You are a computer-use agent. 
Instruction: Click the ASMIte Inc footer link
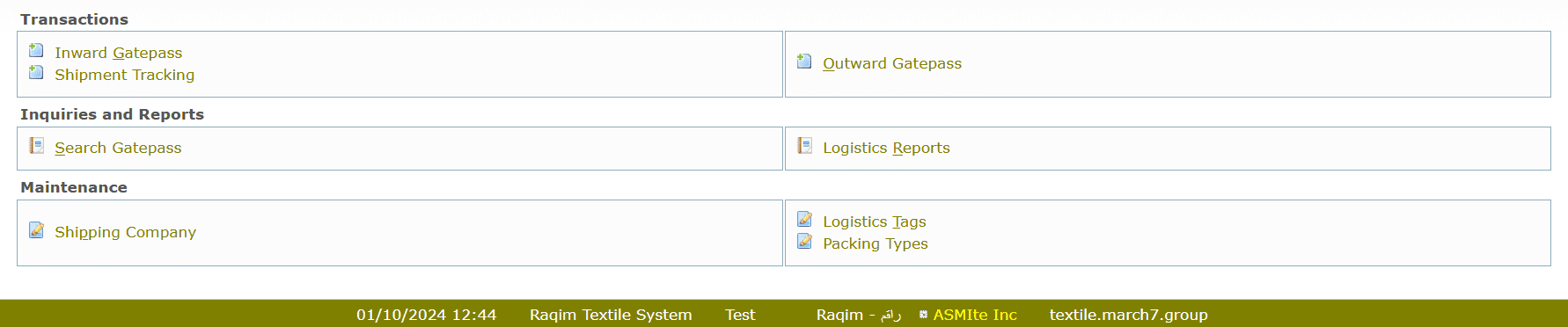pos(974,315)
